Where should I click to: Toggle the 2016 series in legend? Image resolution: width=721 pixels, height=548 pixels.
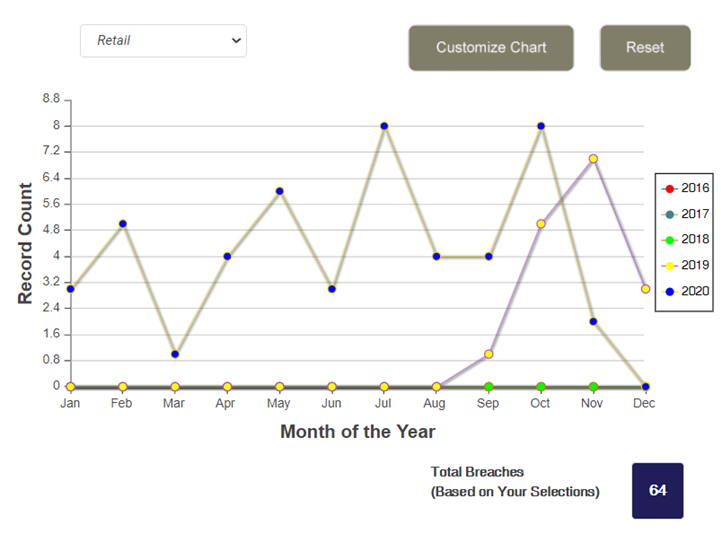tap(686, 188)
